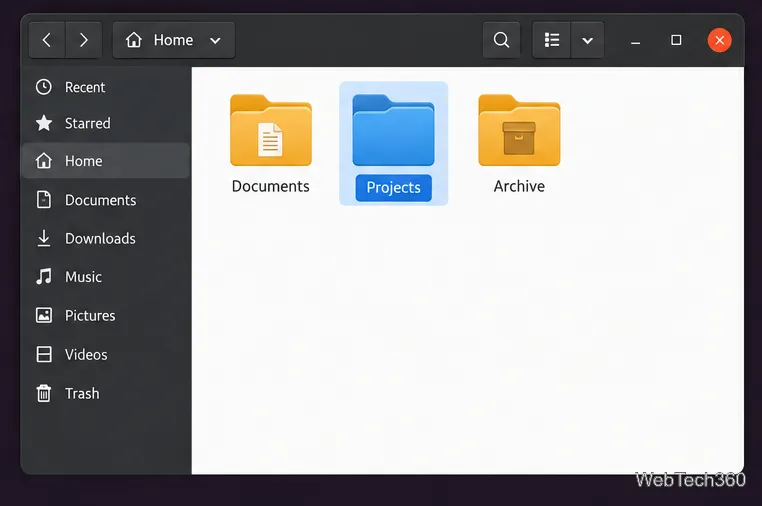Click the Starred star icon in sidebar
Image resolution: width=762 pixels, height=506 pixels.
tap(44, 123)
